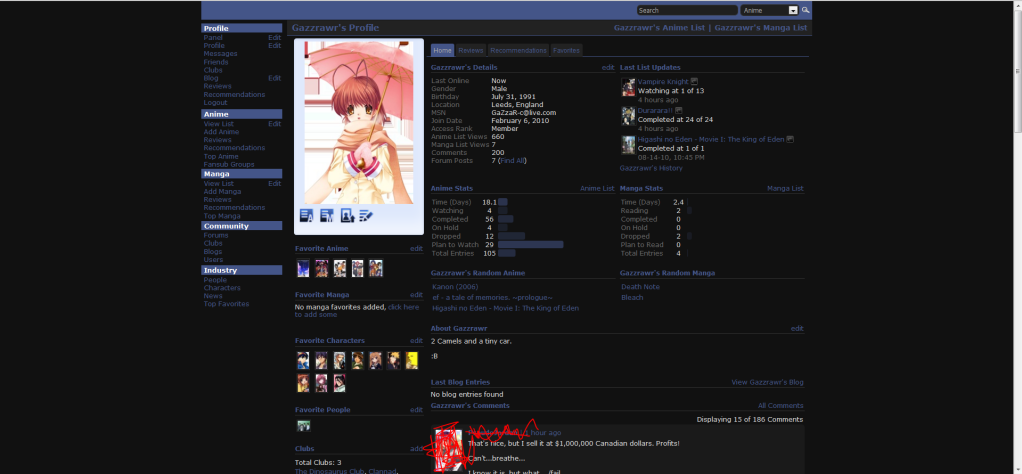Screen dimensions: 1022x474
Task: Click Find All forum posts link
Action: (x=512, y=160)
